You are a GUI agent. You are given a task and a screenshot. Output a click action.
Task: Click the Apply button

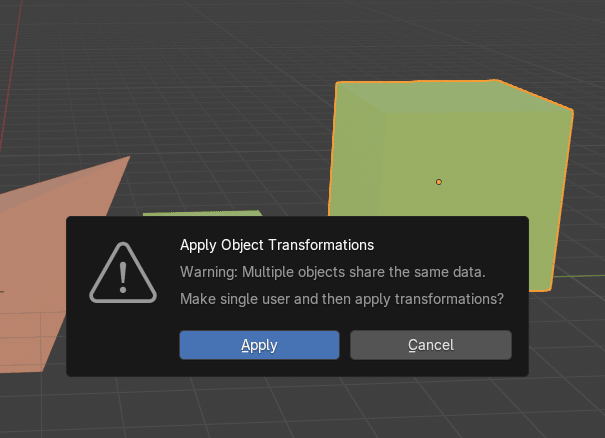[x=259, y=345]
